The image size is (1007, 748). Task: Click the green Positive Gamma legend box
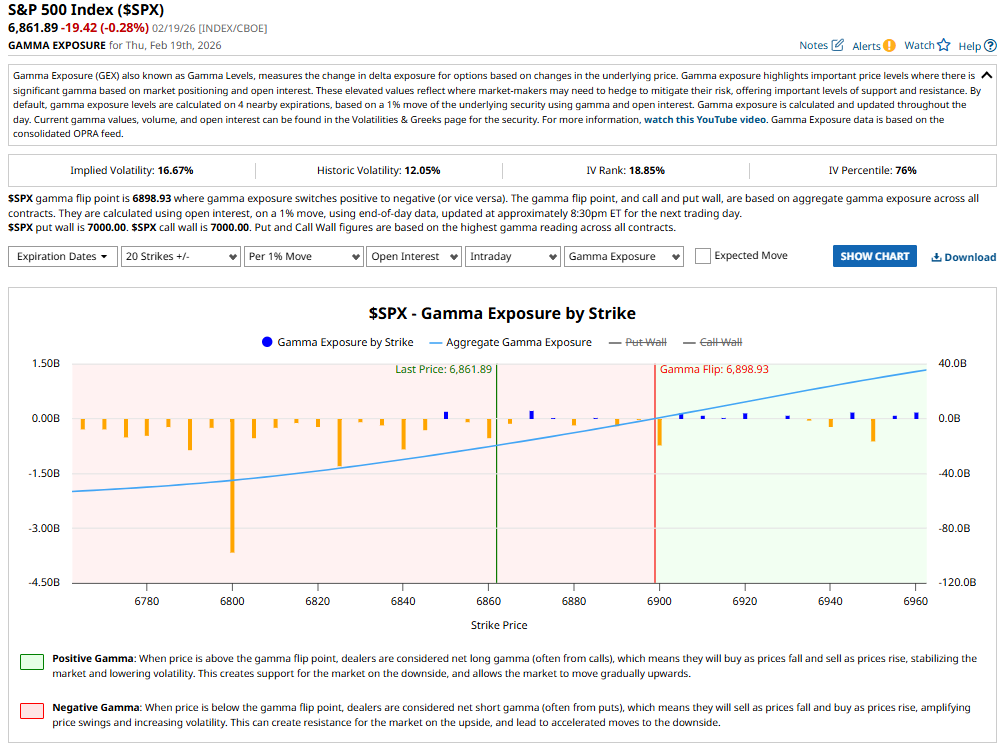32,661
